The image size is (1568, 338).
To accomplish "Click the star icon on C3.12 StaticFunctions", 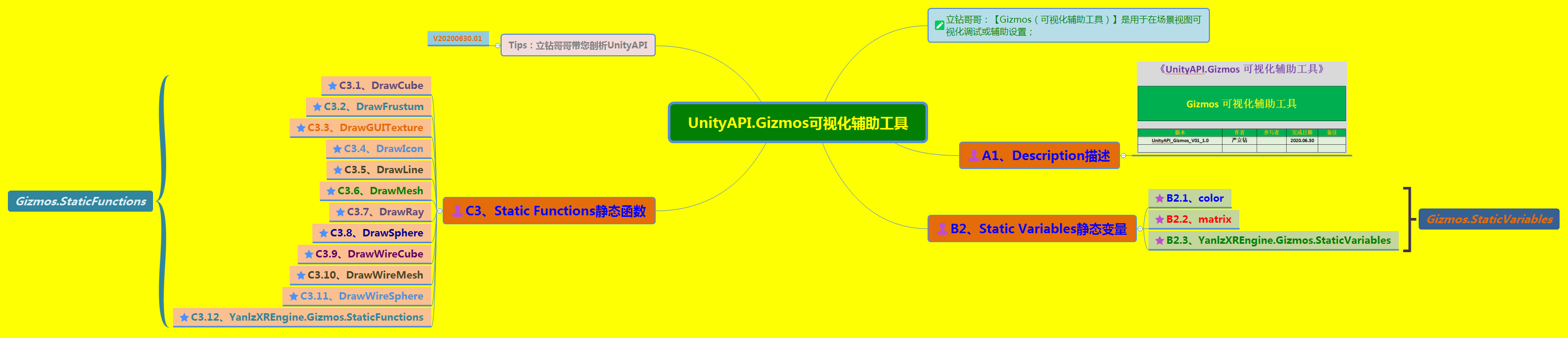I will tap(184, 317).
